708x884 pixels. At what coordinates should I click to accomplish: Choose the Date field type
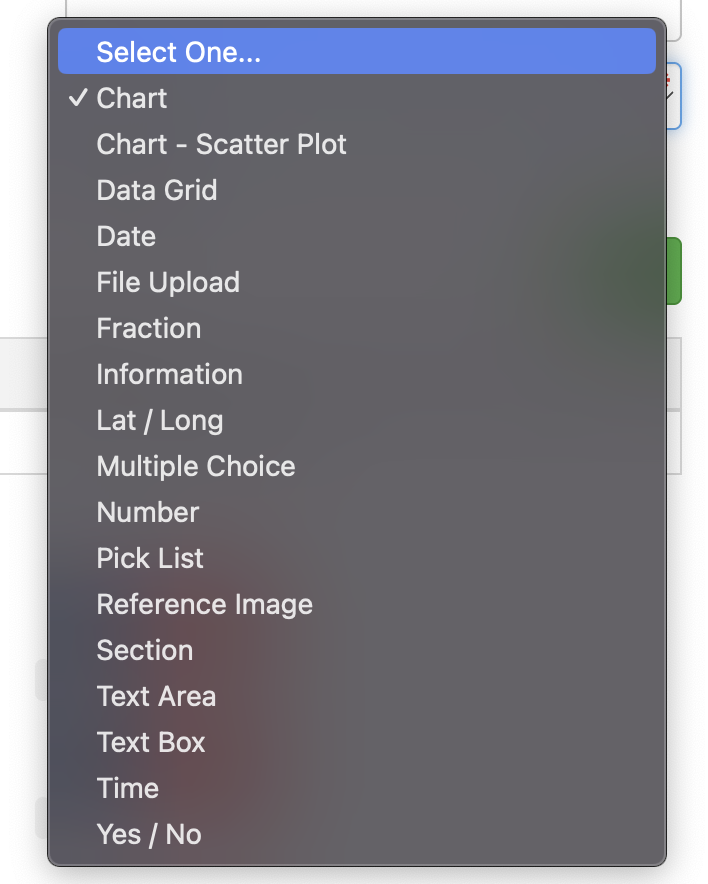[126, 236]
